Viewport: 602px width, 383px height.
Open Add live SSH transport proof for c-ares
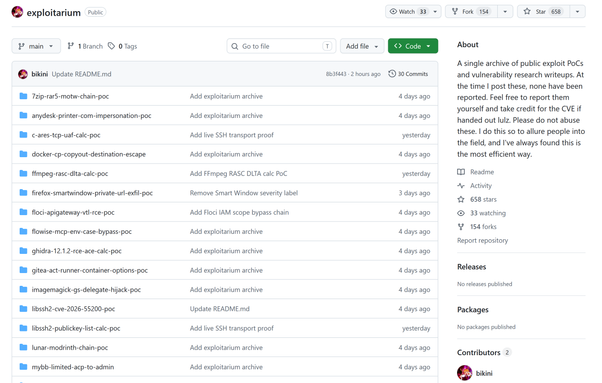232,135
